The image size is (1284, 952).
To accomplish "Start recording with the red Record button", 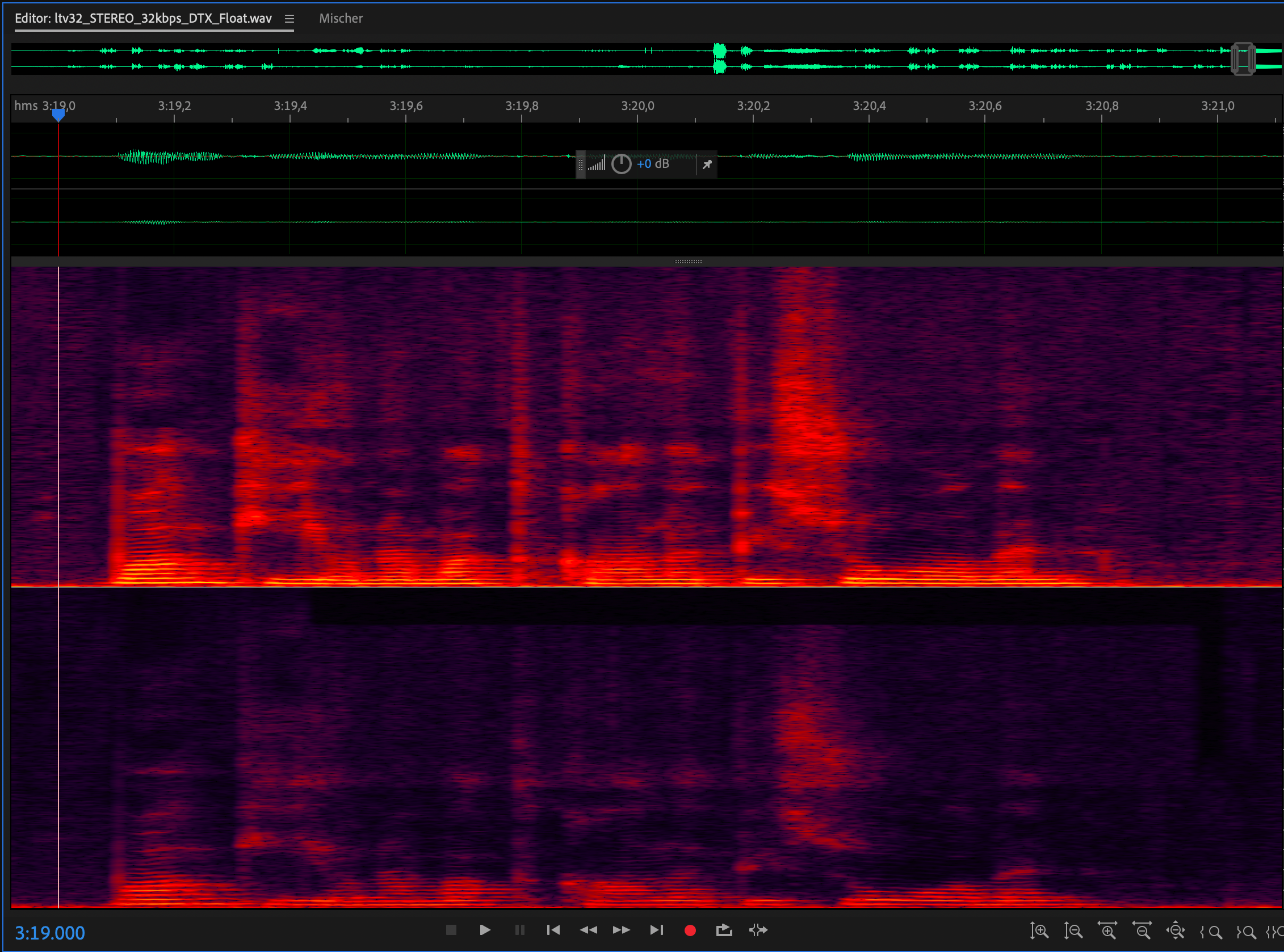I will (x=690, y=930).
